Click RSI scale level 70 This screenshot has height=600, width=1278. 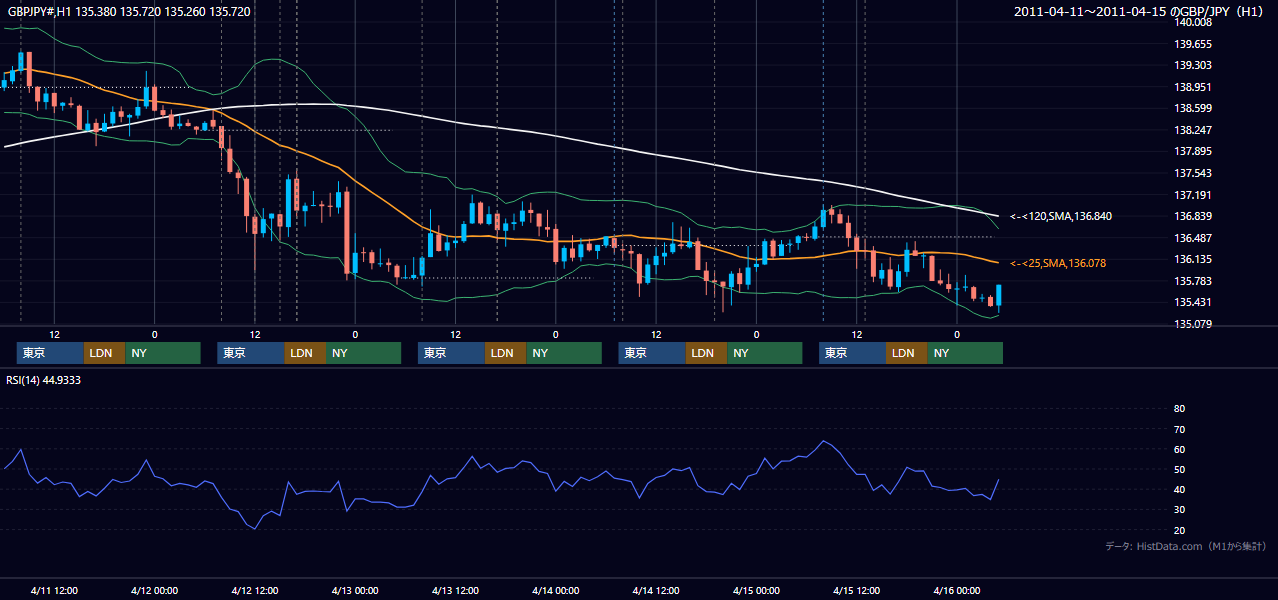[1179, 429]
